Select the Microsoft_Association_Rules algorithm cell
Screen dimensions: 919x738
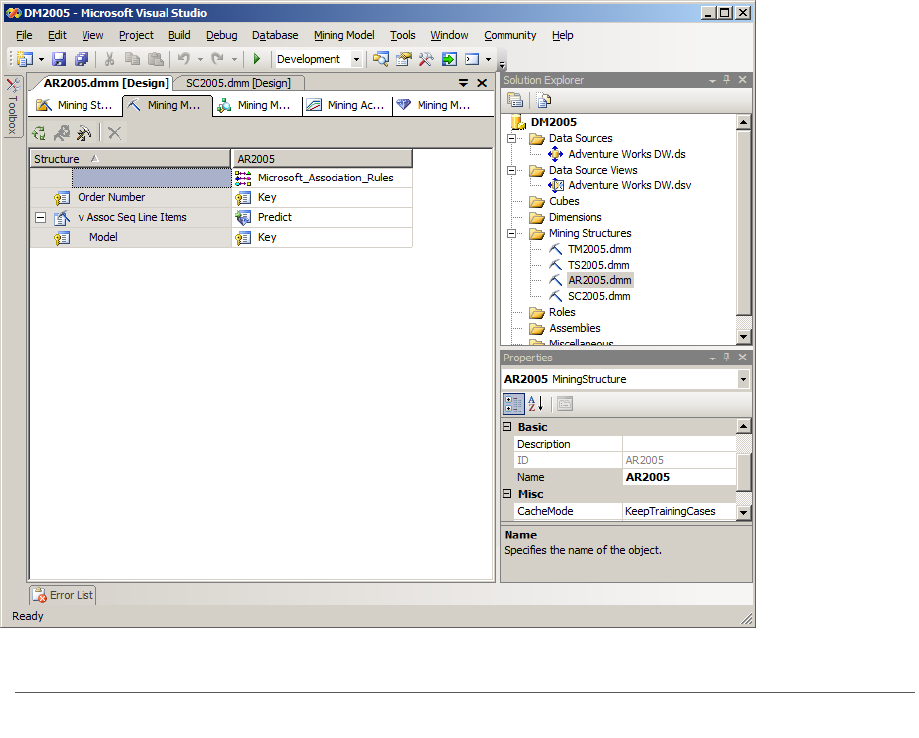click(x=322, y=178)
